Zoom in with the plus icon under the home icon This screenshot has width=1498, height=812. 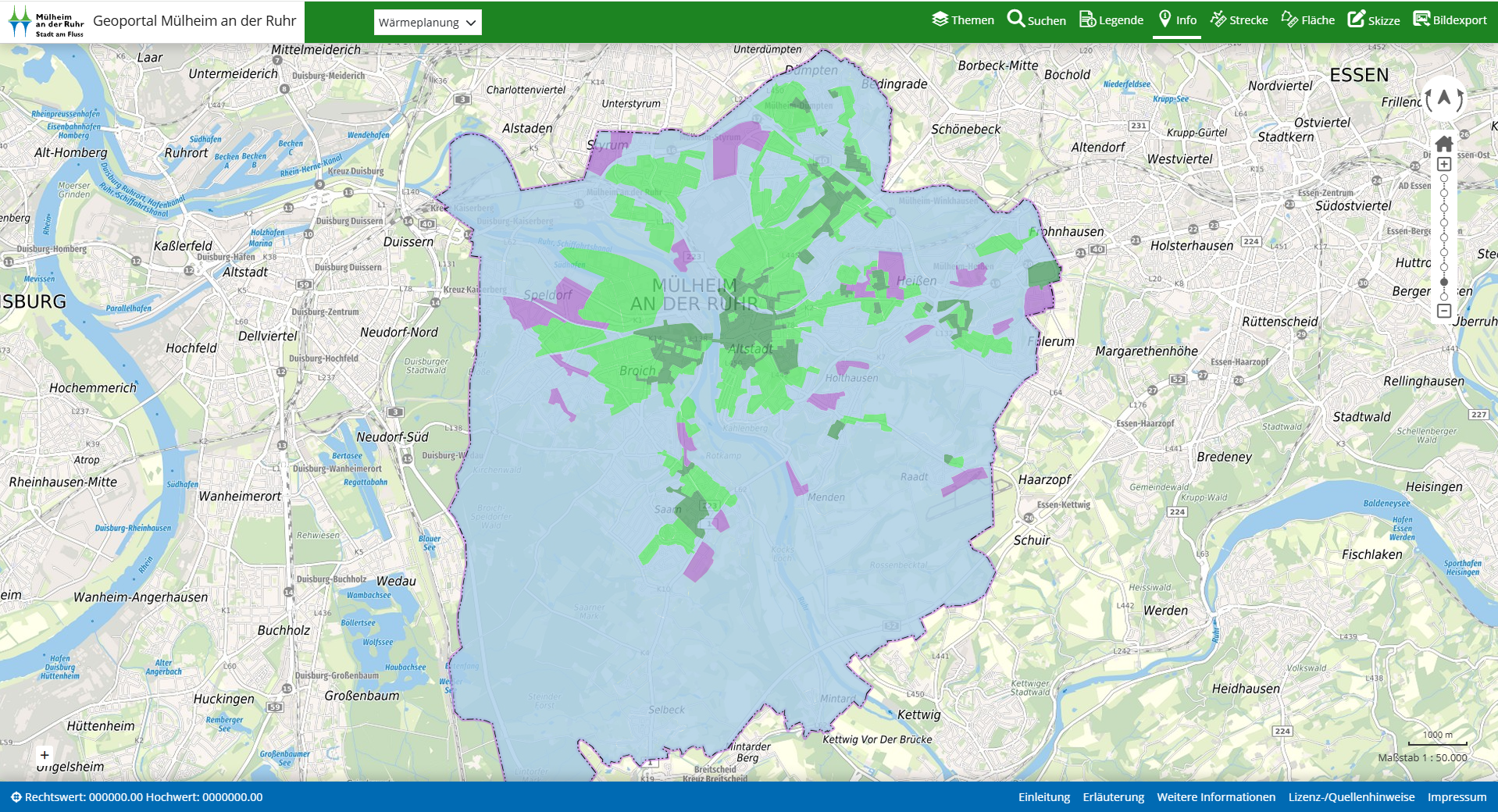[1444, 164]
